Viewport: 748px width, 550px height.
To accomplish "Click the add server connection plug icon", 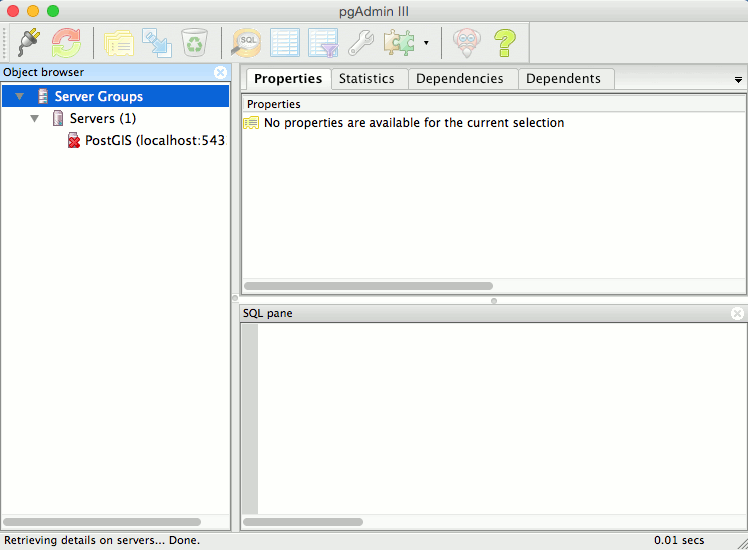I will click(x=27, y=42).
